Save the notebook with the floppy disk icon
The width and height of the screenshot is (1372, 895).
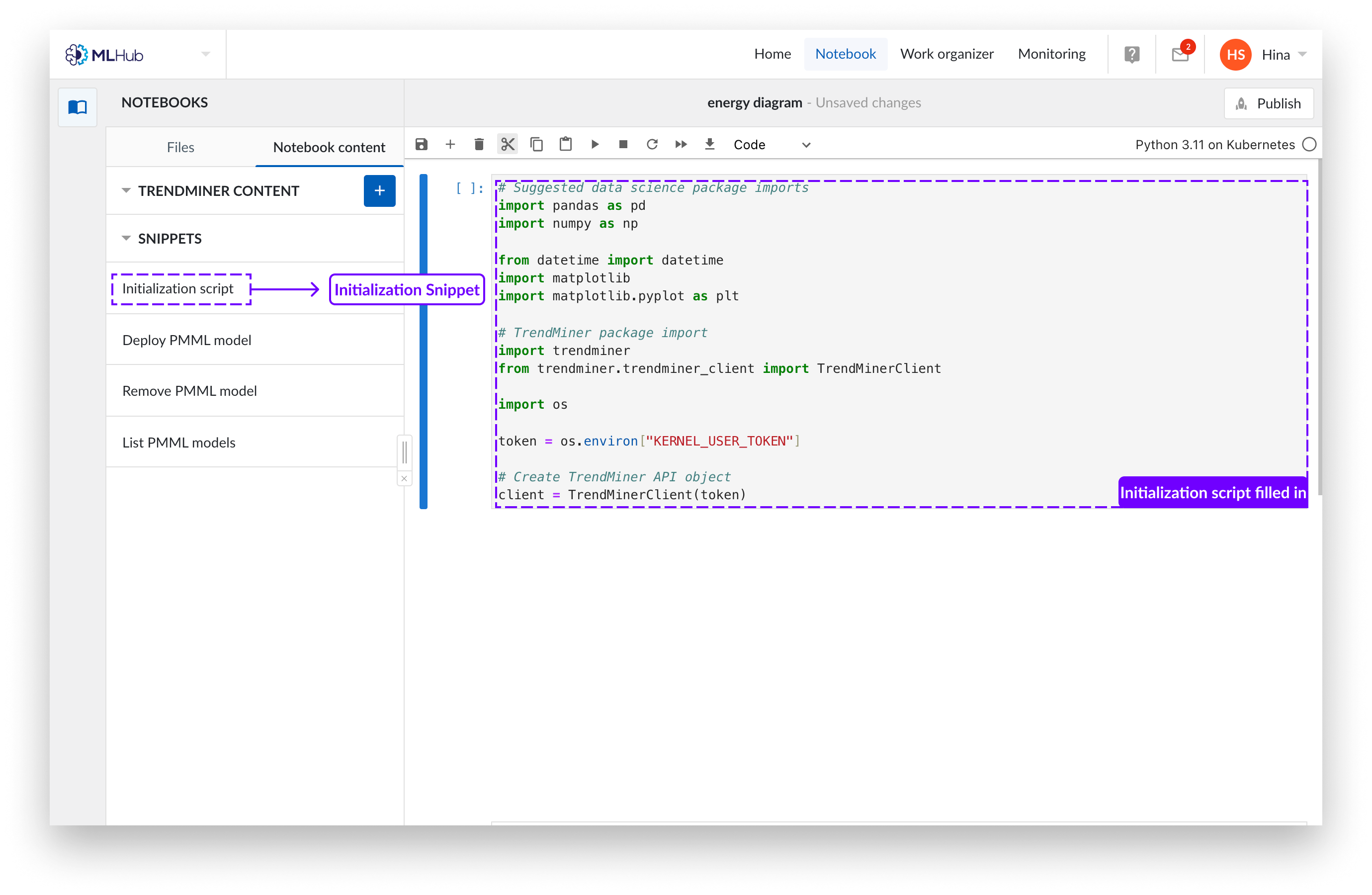(x=422, y=144)
